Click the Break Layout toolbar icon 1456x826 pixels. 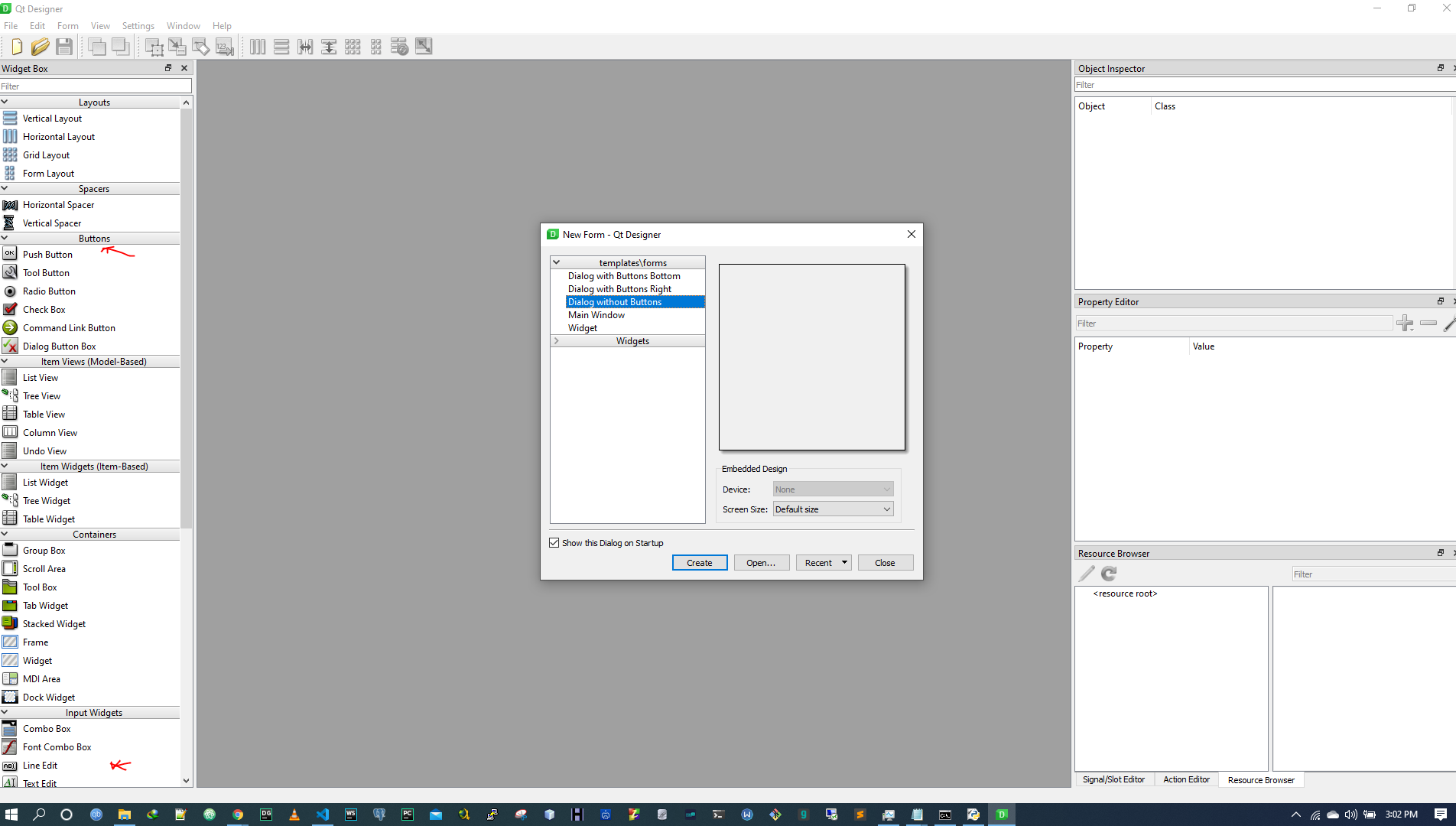click(400, 47)
